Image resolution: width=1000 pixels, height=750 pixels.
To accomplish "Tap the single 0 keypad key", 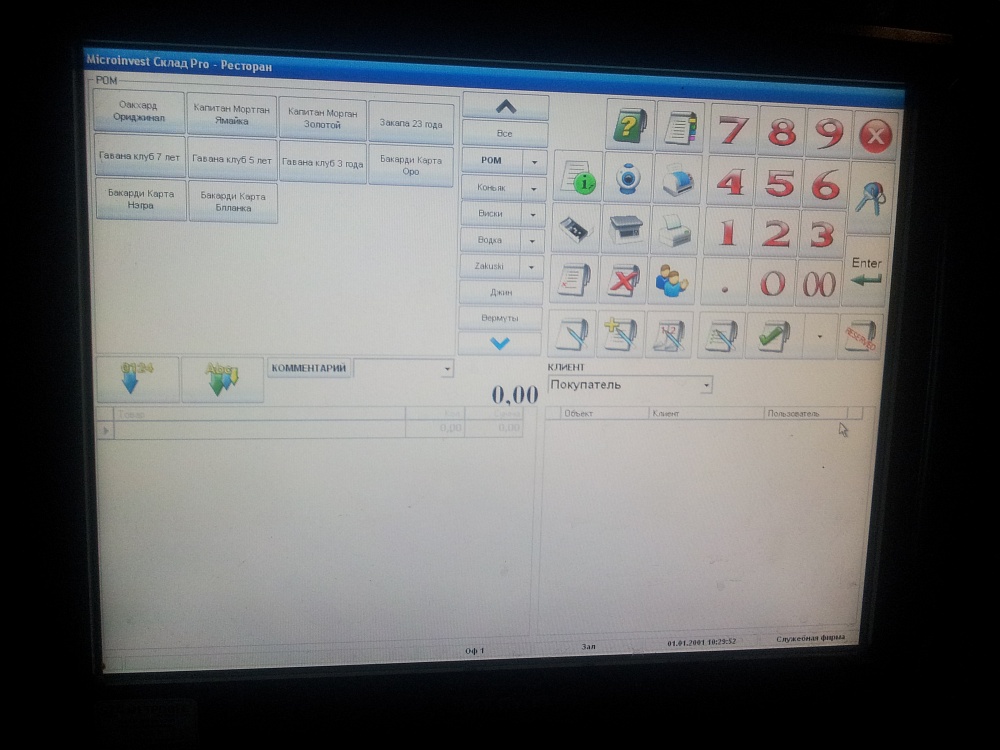I will (x=772, y=283).
